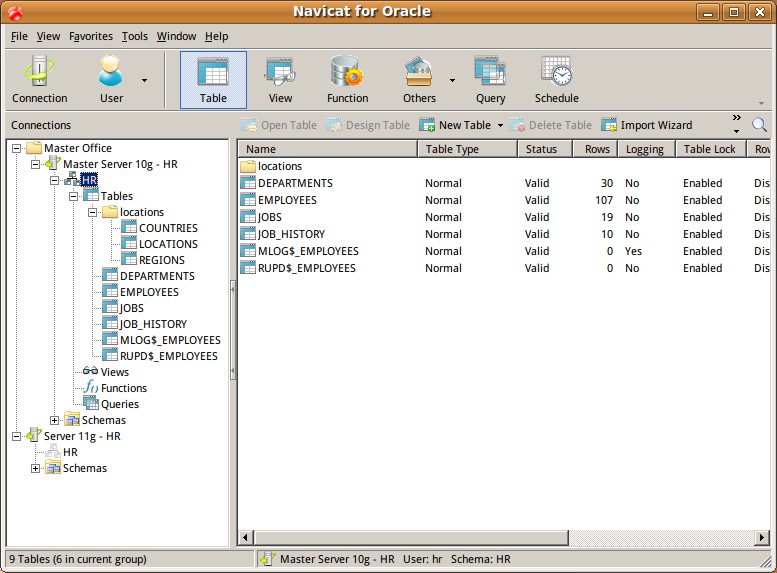Open the User dropdown arrow
Viewport: 777px width, 573px height.
[x=144, y=80]
